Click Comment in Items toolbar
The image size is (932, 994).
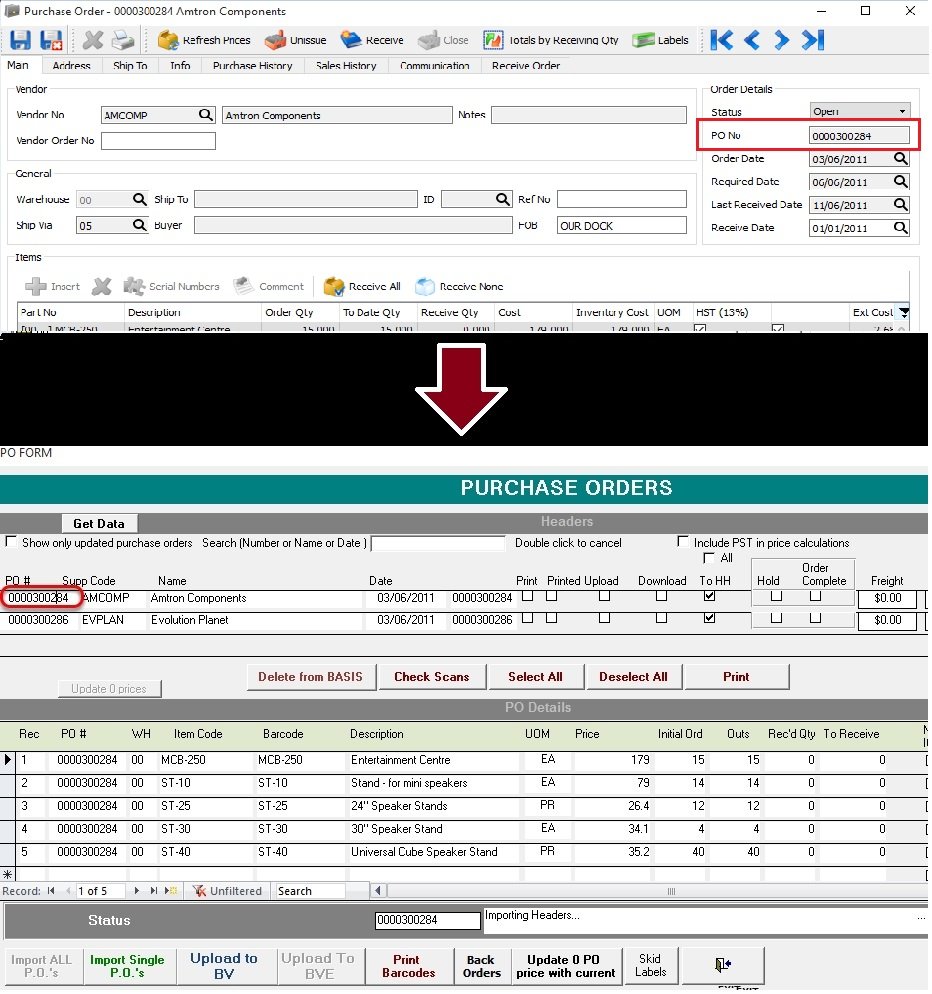click(269, 287)
